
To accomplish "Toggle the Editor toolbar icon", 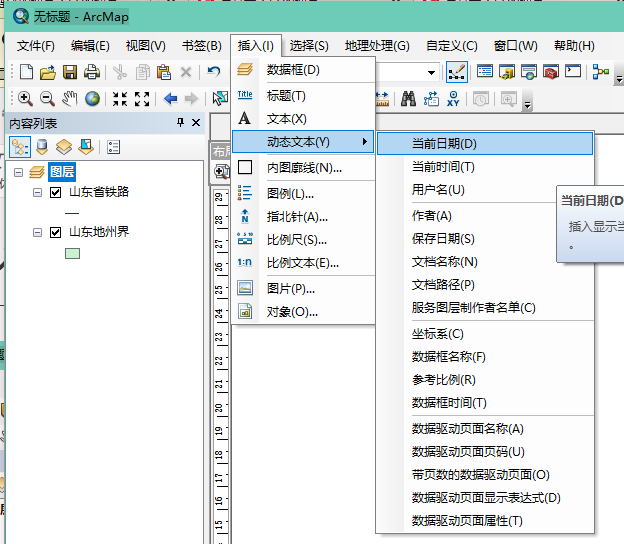I will 456,72.
